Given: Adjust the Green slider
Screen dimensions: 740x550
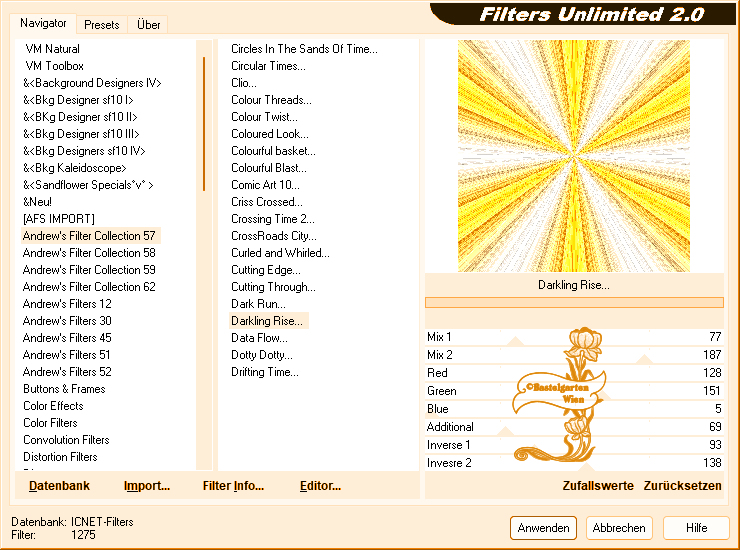Looking at the screenshot, I should click(574, 391).
